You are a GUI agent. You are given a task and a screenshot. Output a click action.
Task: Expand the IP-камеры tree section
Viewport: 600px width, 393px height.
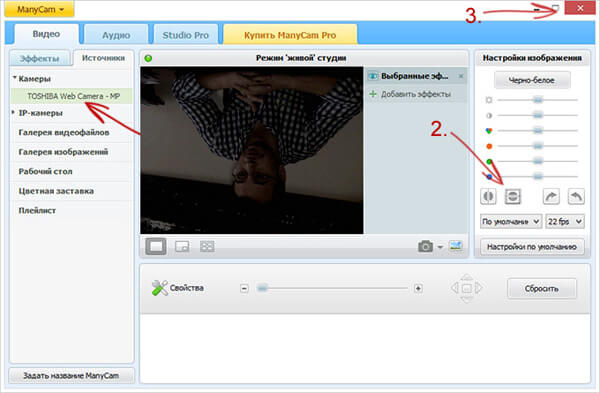13,113
